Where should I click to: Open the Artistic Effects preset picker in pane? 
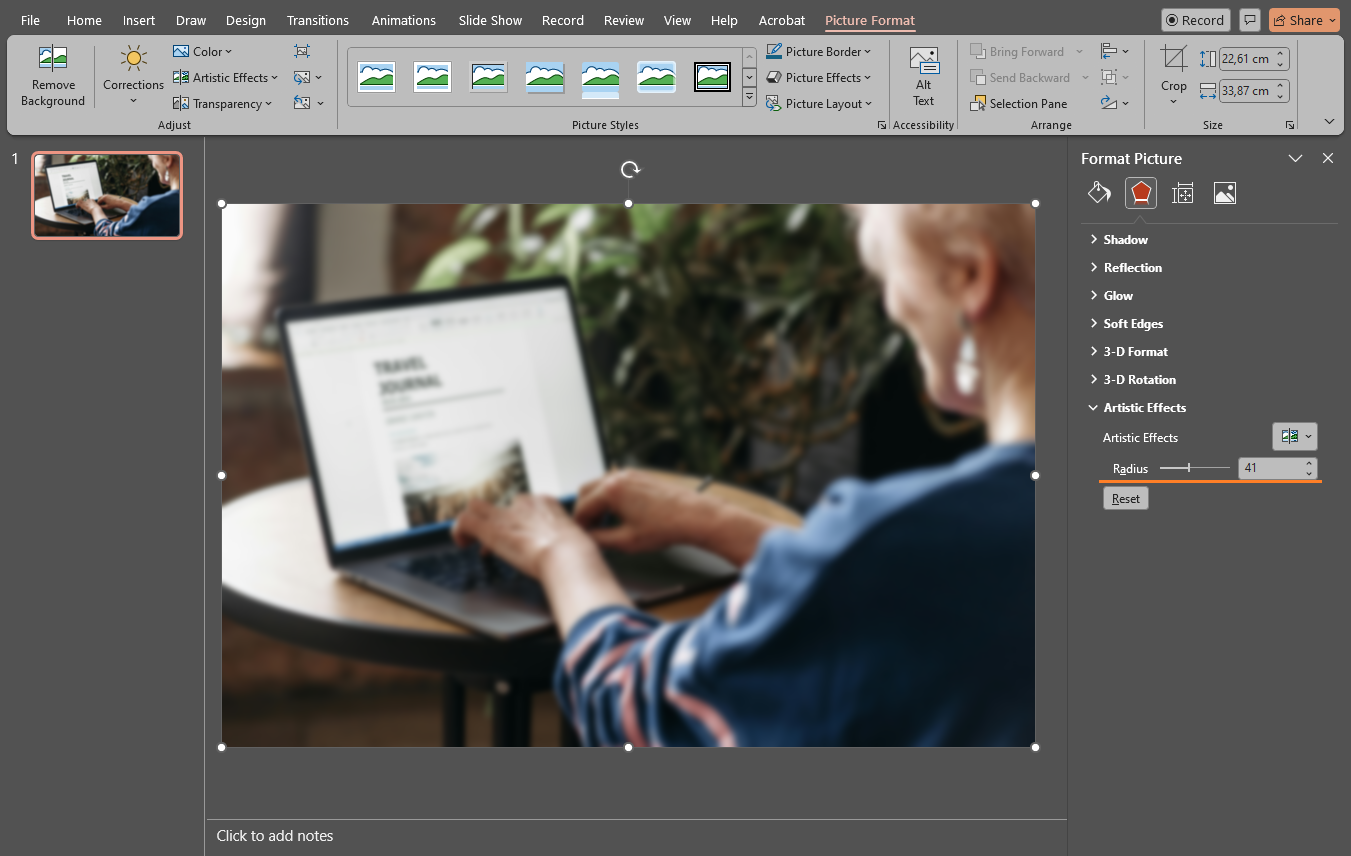(1295, 437)
